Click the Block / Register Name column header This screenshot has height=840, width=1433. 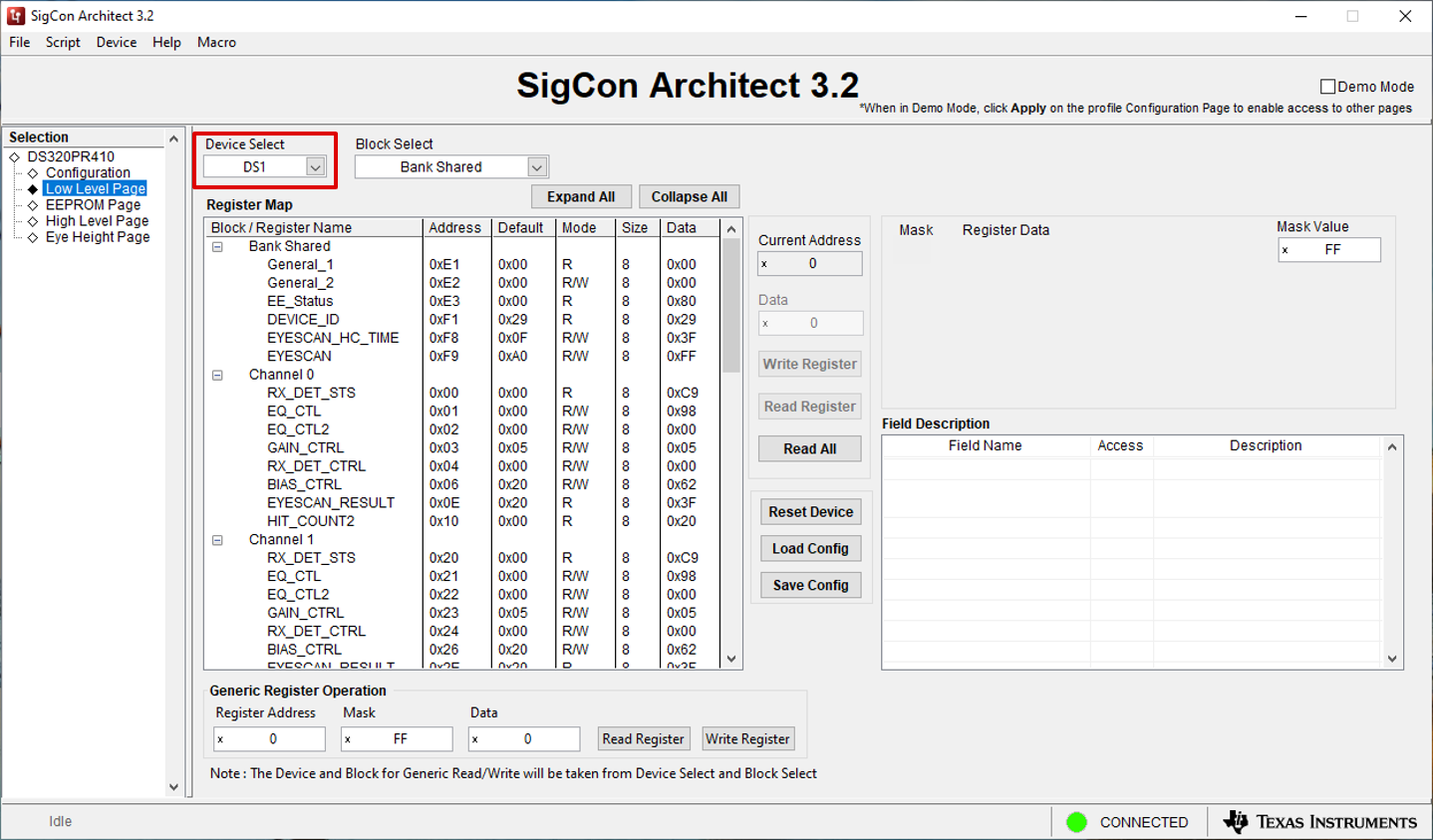[x=314, y=228]
